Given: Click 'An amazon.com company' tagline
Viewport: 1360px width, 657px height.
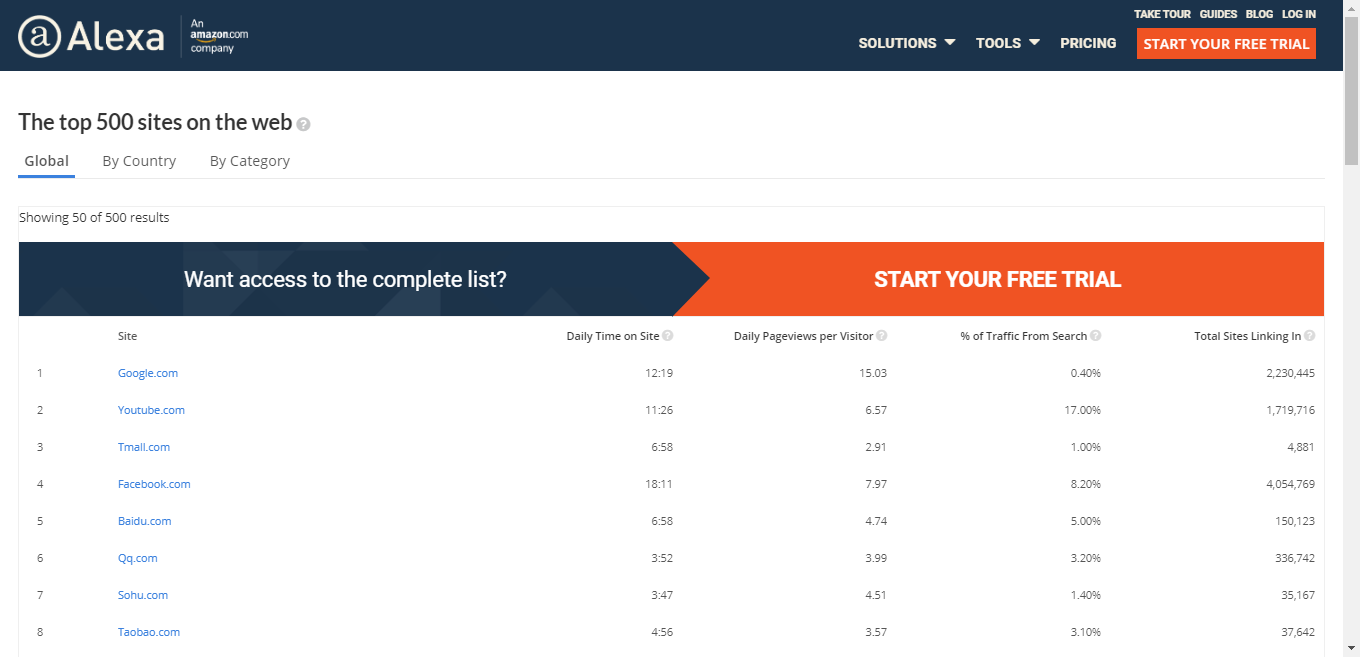Looking at the screenshot, I should (x=219, y=36).
